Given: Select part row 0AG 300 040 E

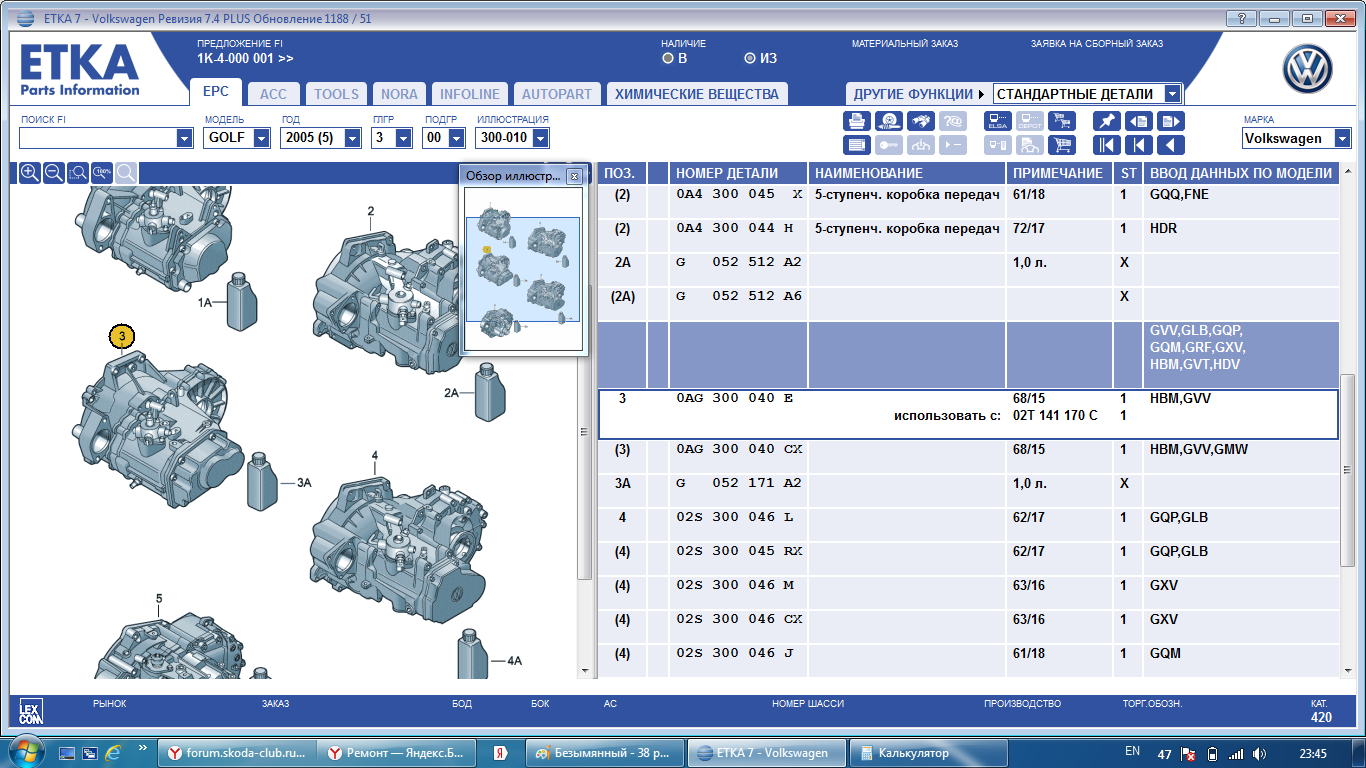Looking at the screenshot, I should [968, 414].
